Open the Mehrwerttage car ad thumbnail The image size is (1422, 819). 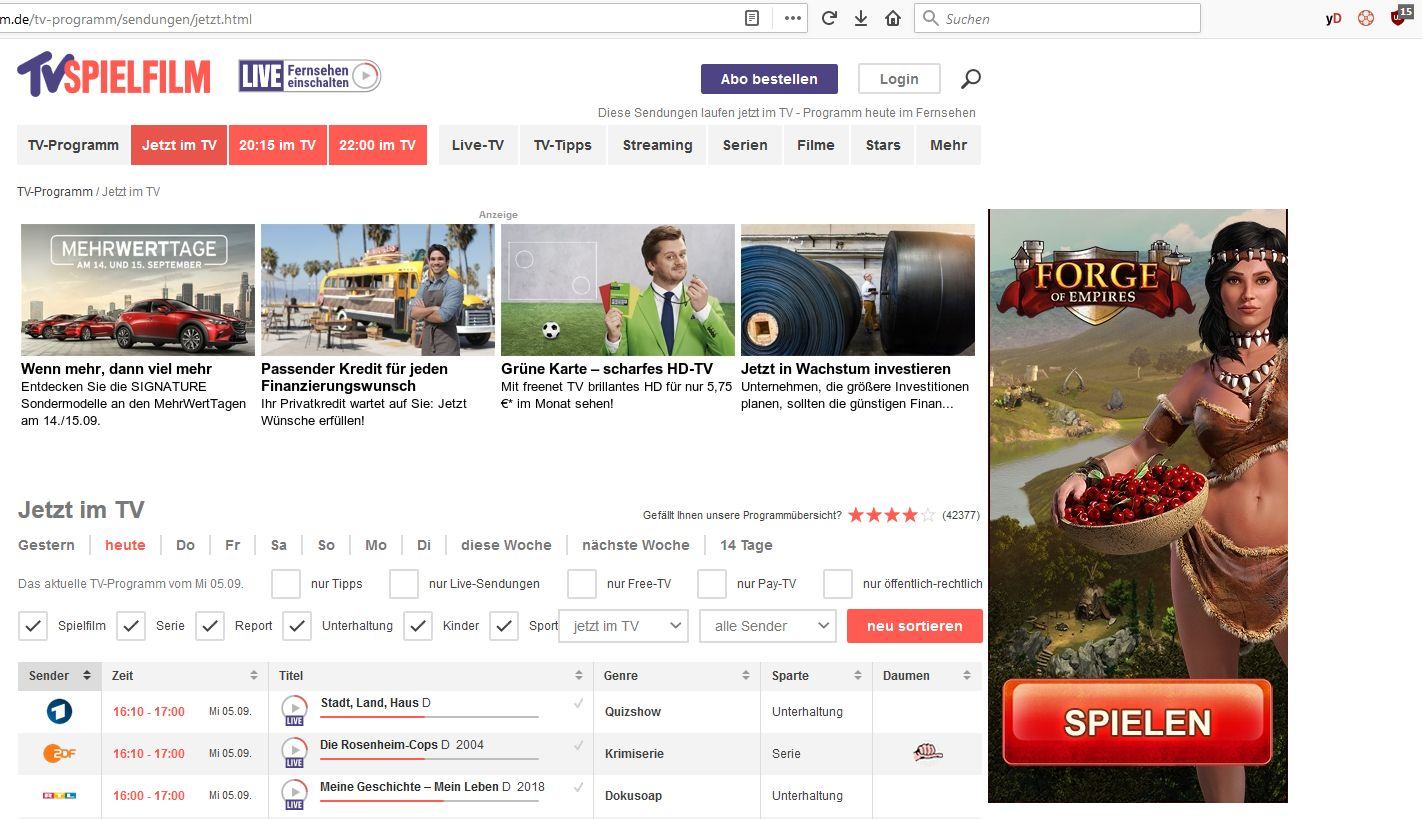138,290
